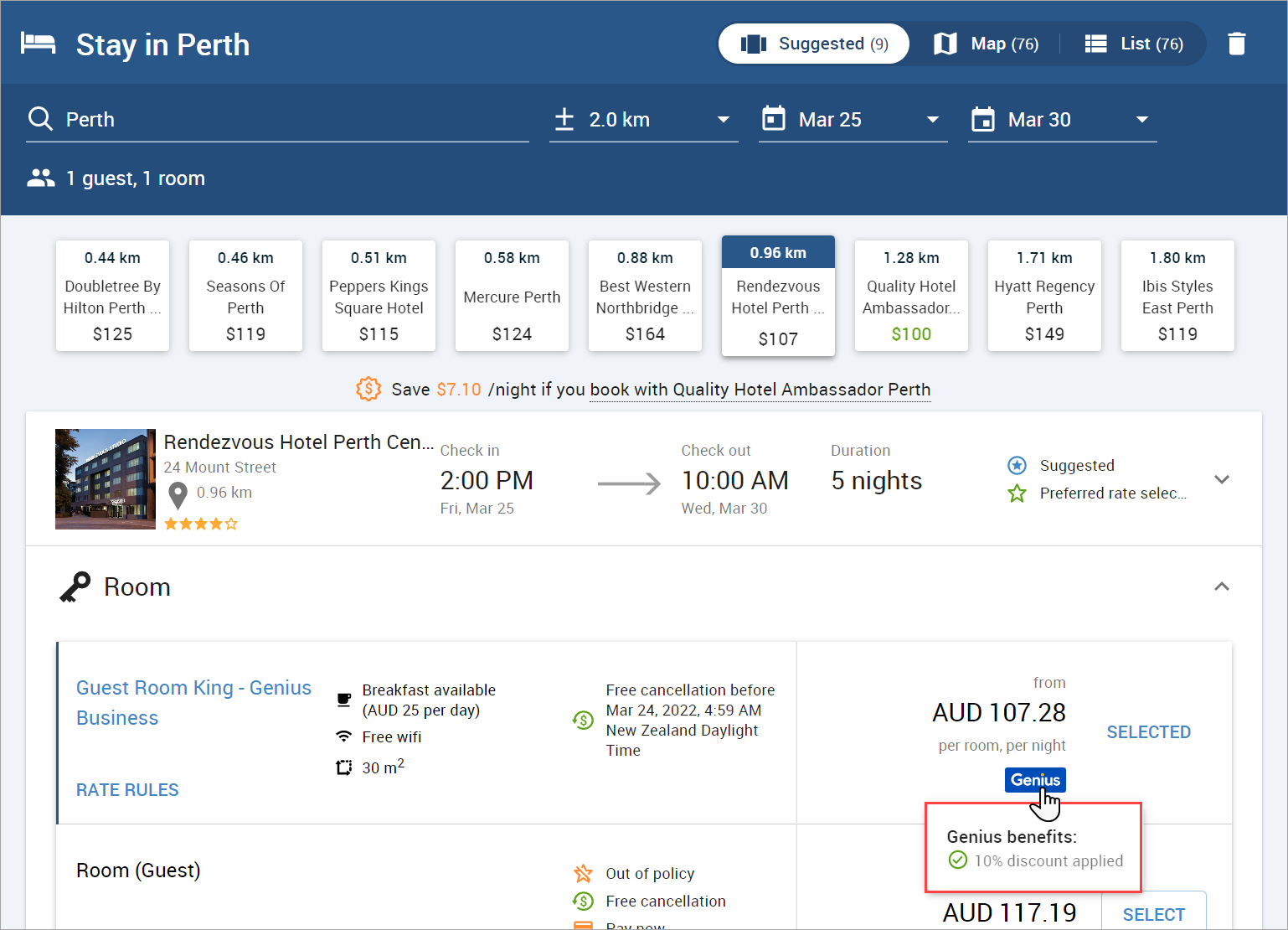The height and width of the screenshot is (930, 1288).
Task: Click the orange savings badge icon
Action: pos(368,389)
